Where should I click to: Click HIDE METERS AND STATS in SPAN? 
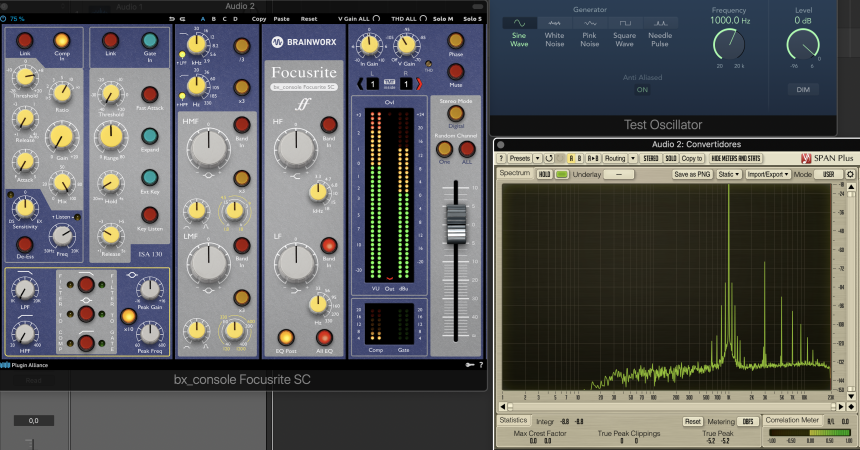pos(735,158)
